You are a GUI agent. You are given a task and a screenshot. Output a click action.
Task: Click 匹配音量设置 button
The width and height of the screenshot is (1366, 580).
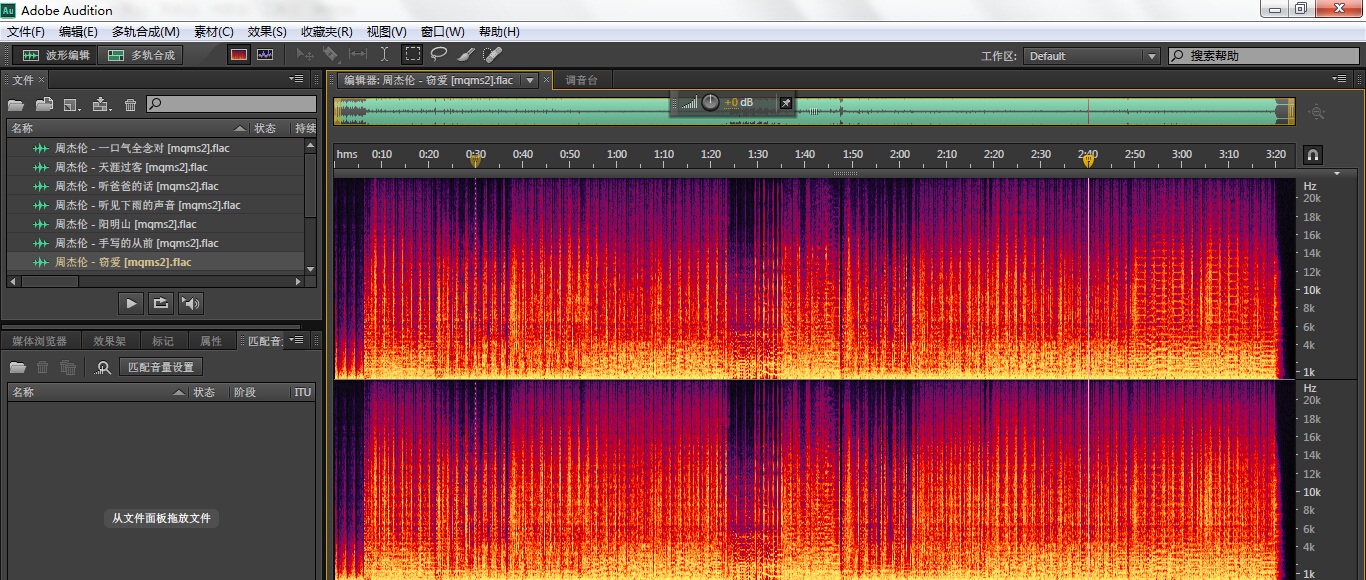tap(161, 367)
